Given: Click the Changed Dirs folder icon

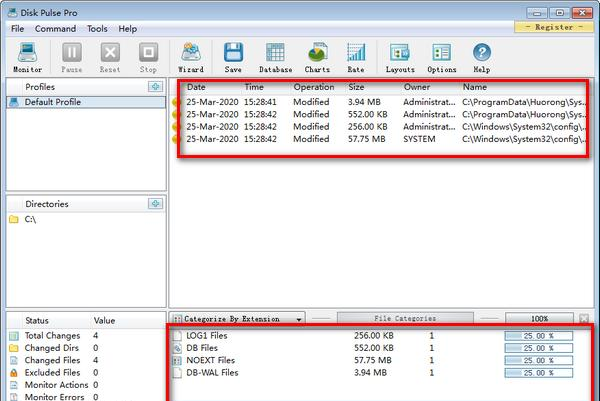Looking at the screenshot, I should (14, 348).
